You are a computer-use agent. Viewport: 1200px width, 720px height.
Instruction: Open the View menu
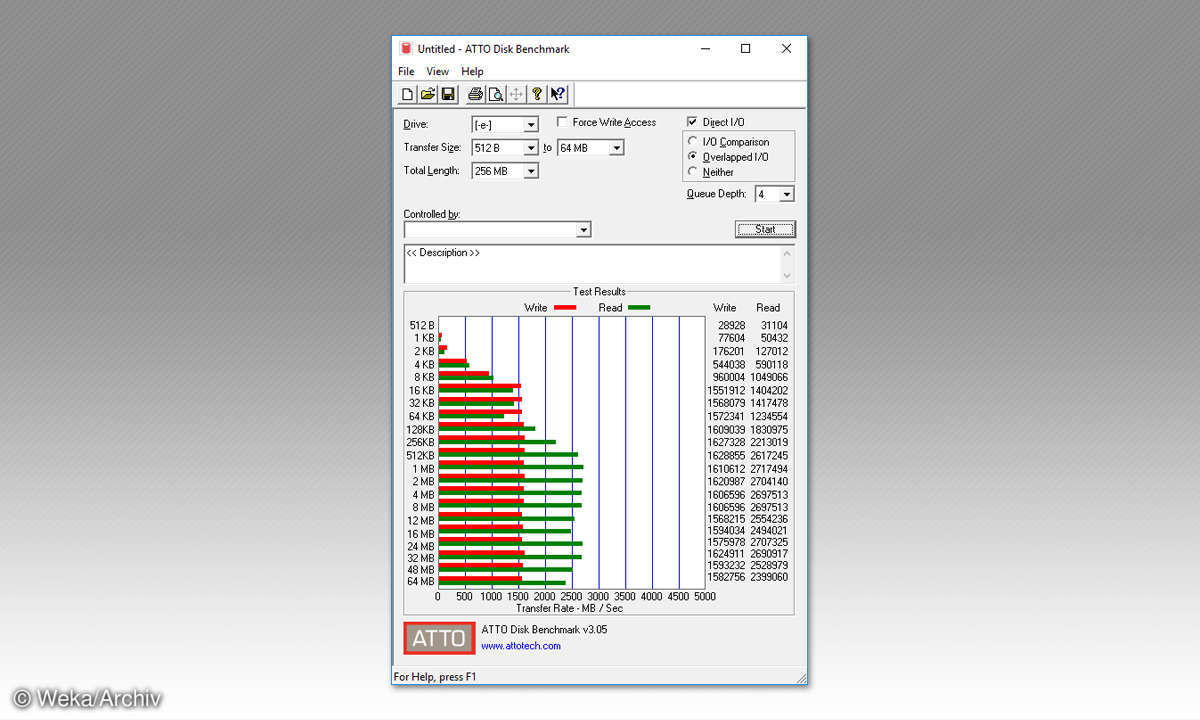coord(437,72)
